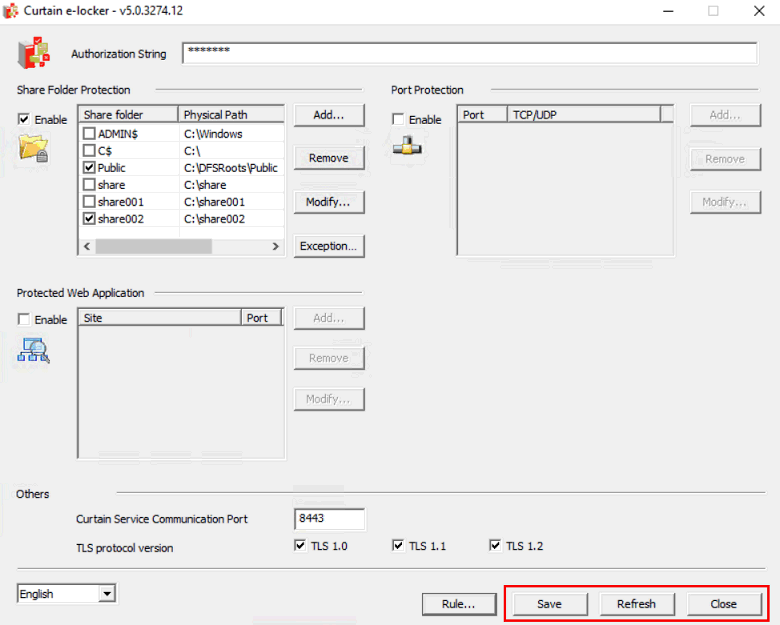
Task: Click the Authorization String input field
Action: [x=469, y=53]
